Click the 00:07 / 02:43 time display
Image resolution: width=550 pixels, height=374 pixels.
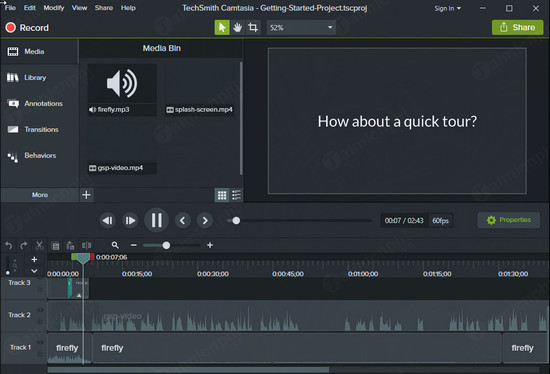(404, 221)
